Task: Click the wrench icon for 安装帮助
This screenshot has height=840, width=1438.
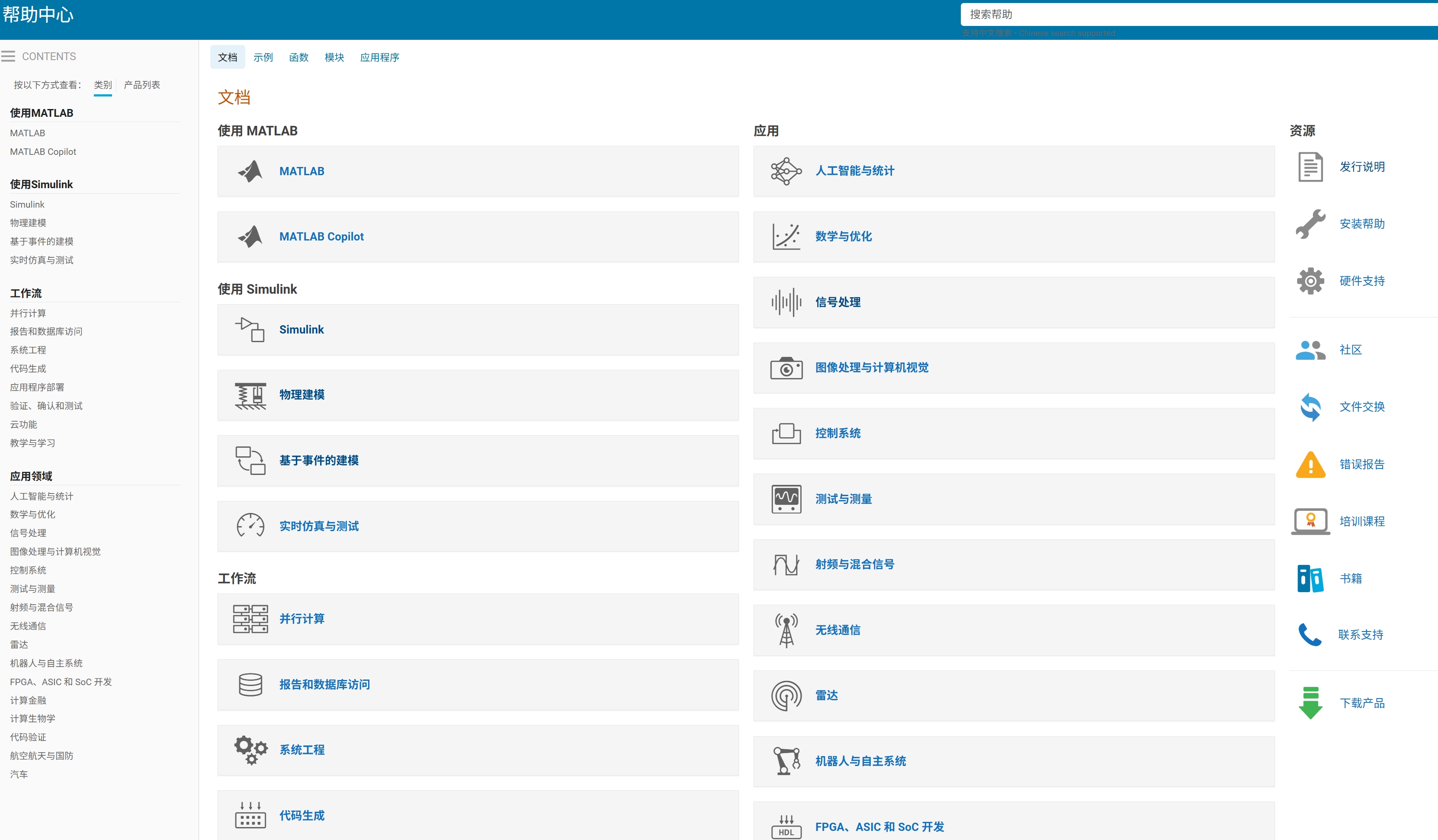Action: [1310, 224]
